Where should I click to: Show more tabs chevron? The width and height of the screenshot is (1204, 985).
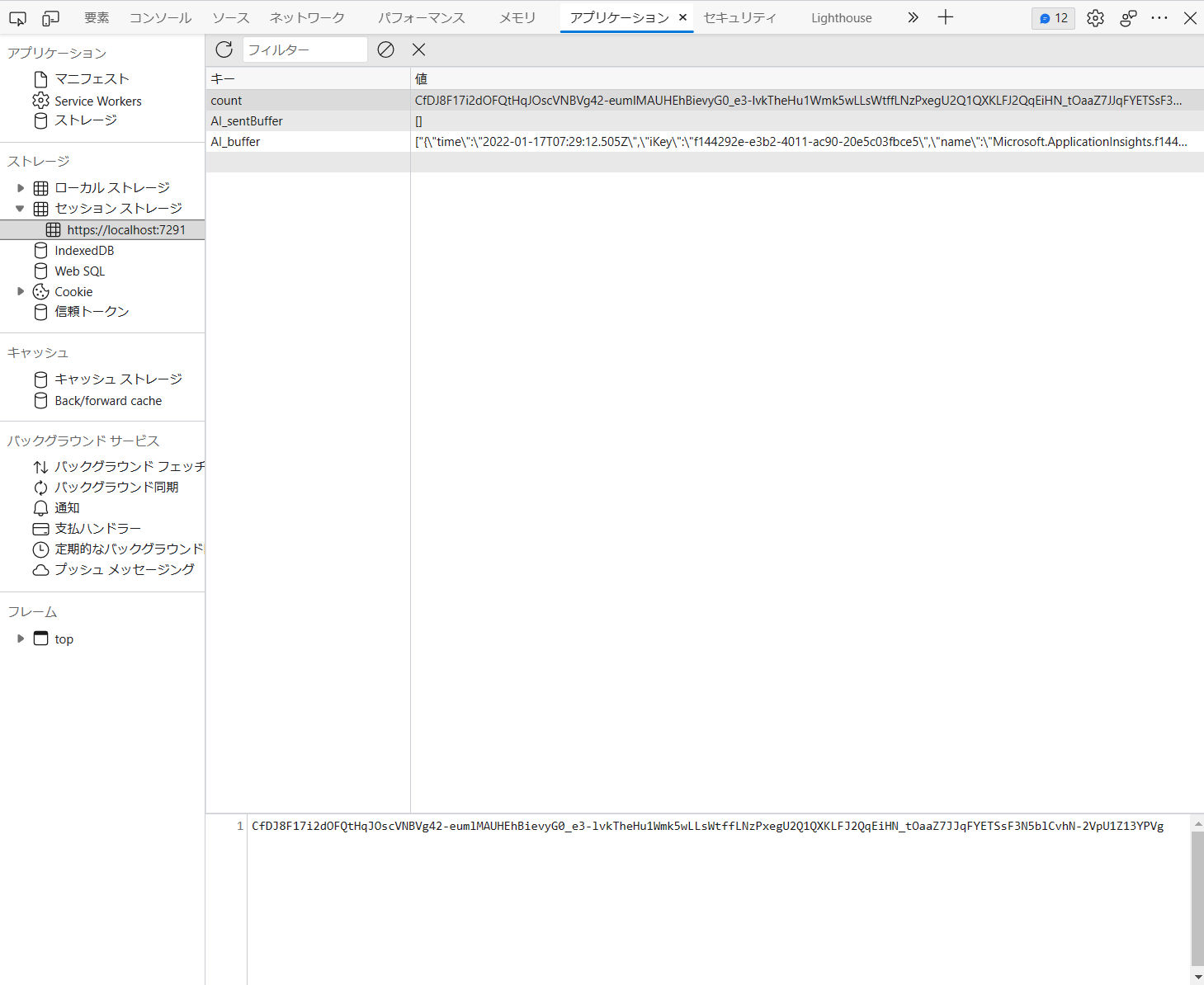click(913, 17)
